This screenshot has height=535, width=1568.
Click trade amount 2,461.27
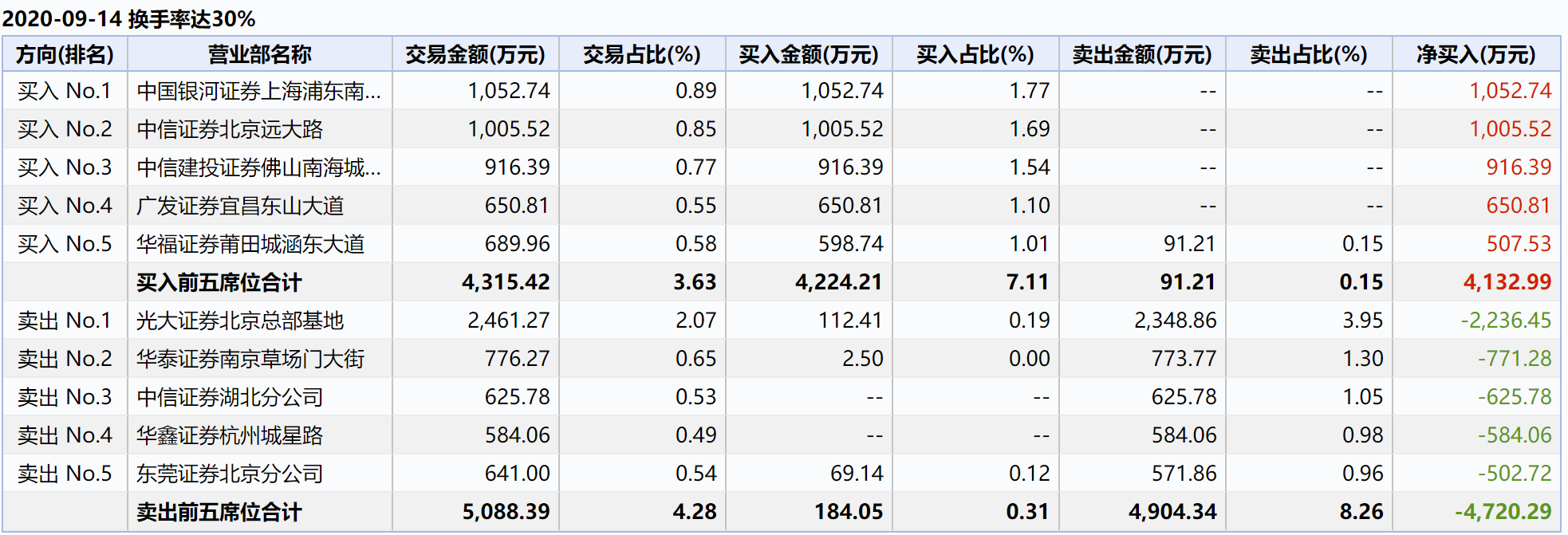[x=509, y=321]
